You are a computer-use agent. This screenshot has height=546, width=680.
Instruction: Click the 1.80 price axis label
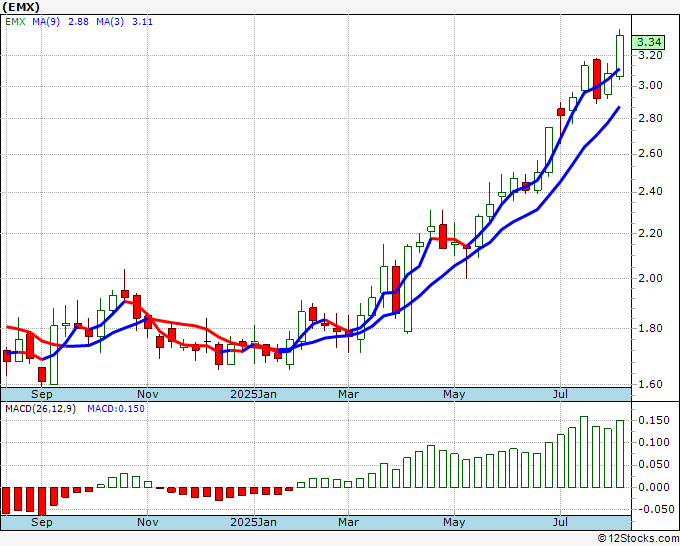pyautogui.click(x=651, y=328)
